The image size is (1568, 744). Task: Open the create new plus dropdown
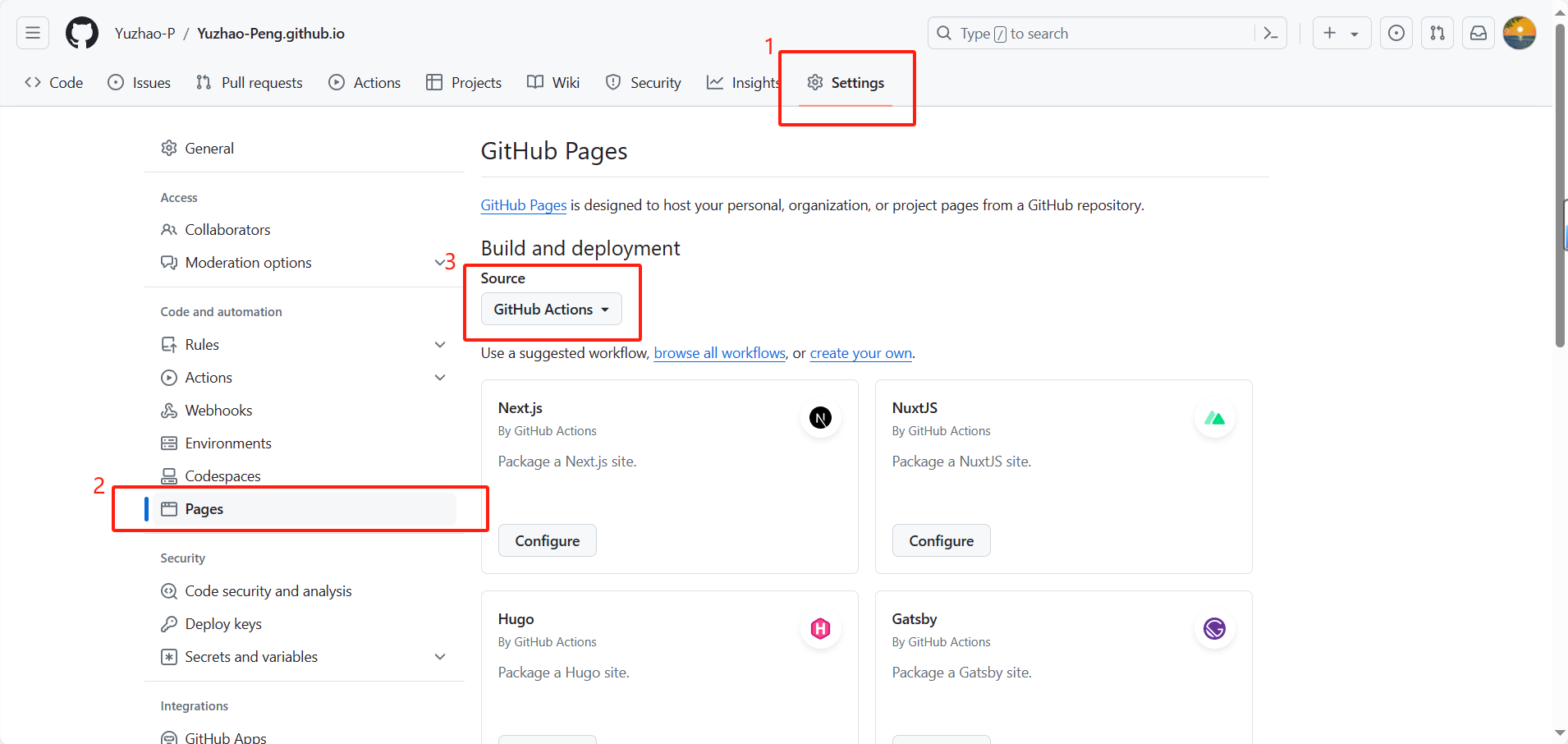[x=1341, y=33]
